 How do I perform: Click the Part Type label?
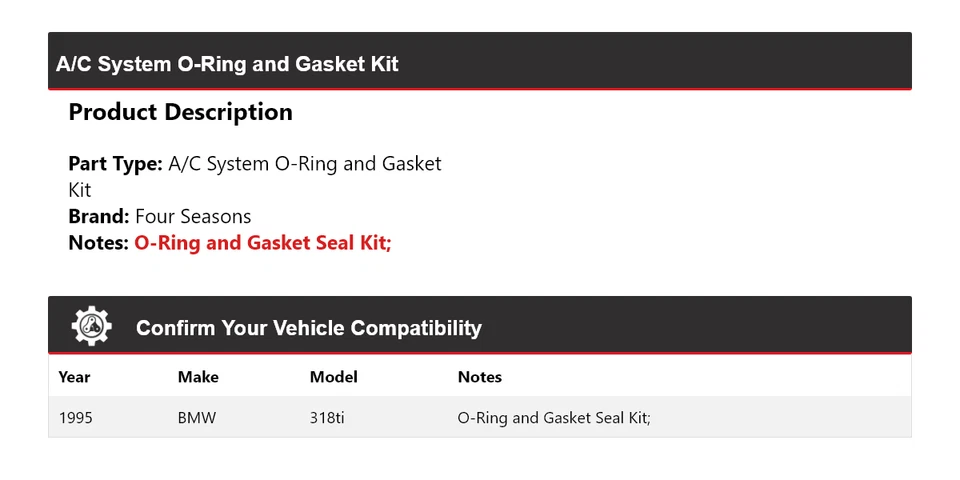(x=115, y=164)
